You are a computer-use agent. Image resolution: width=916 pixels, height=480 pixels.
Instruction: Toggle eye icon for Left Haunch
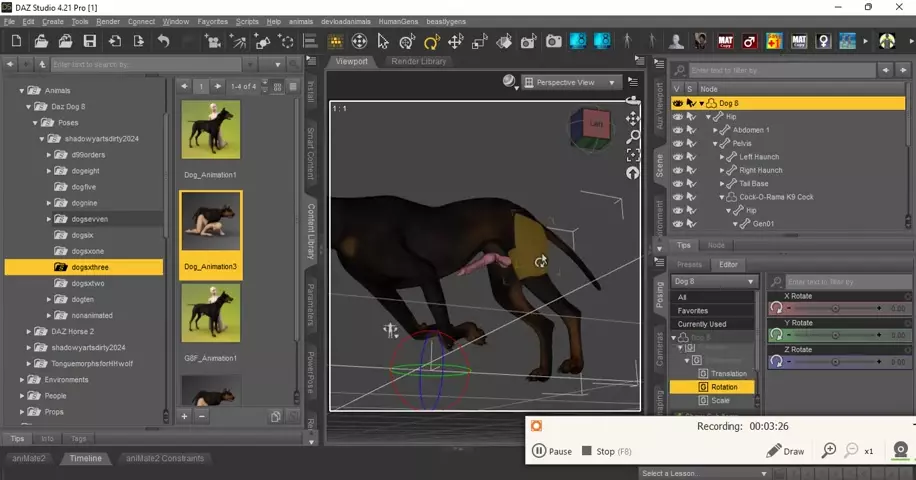(x=678, y=157)
